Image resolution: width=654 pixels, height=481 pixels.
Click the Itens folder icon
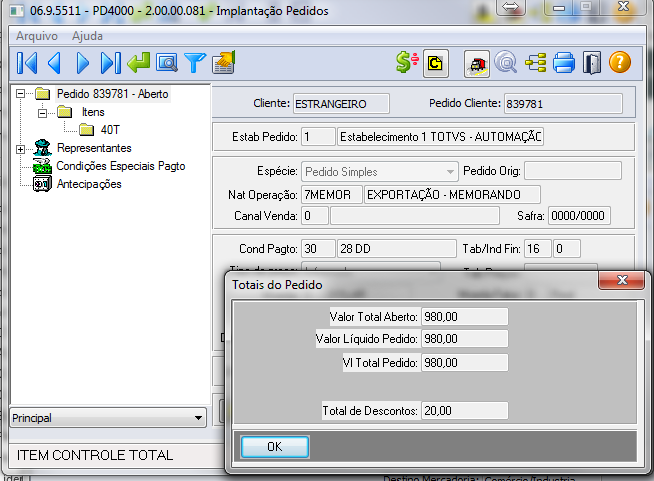65,112
